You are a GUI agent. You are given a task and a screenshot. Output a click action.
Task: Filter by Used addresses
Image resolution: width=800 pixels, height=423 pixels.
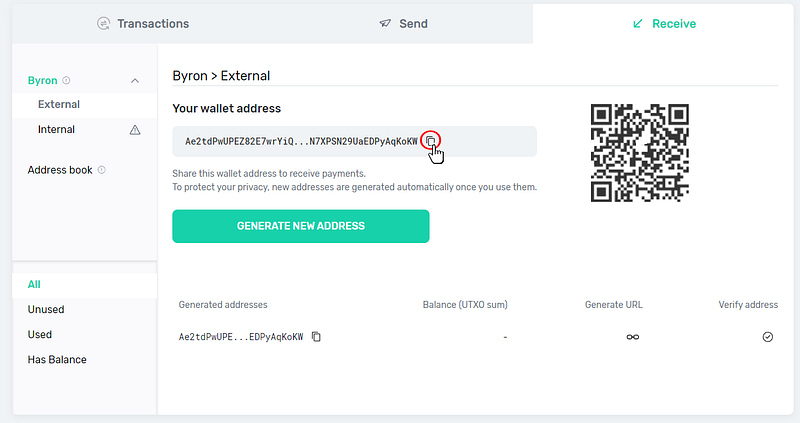[40, 334]
